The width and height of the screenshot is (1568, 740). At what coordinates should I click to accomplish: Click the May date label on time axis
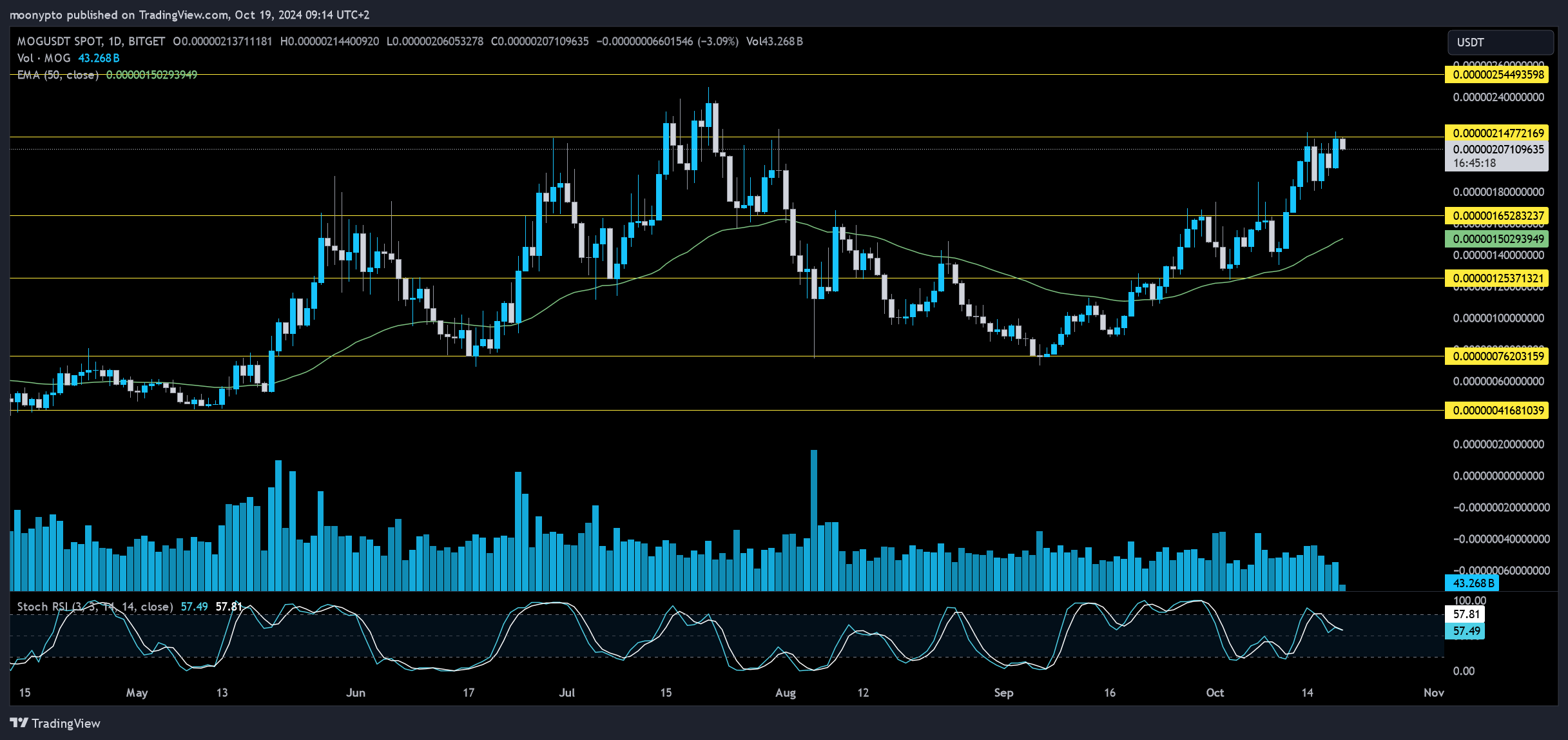[x=137, y=692]
